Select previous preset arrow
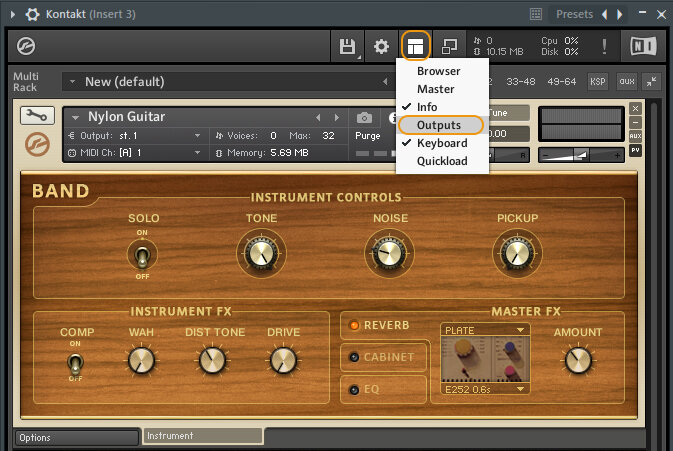 pyautogui.click(x=604, y=14)
